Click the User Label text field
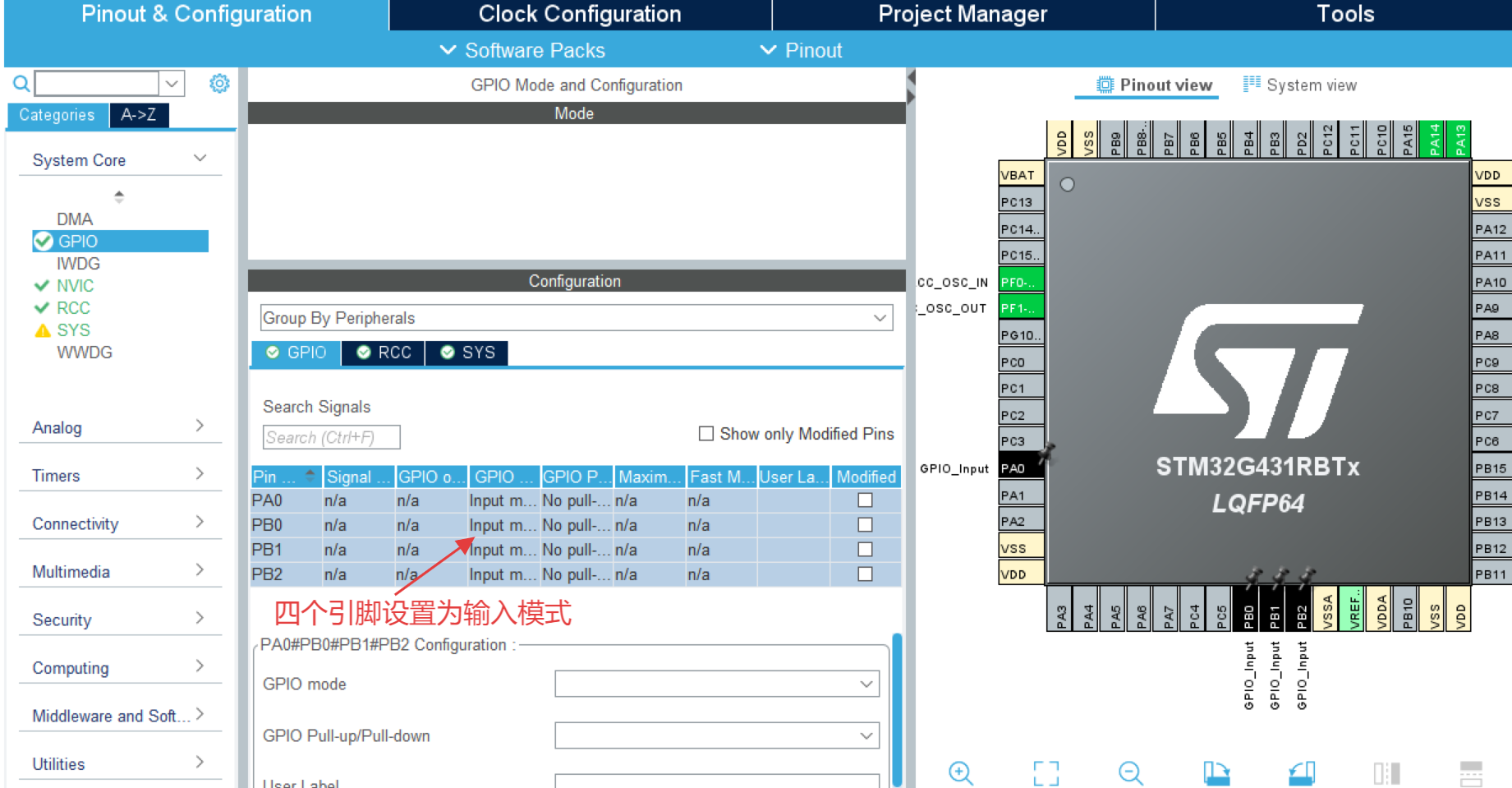1512x788 pixels. (x=717, y=781)
